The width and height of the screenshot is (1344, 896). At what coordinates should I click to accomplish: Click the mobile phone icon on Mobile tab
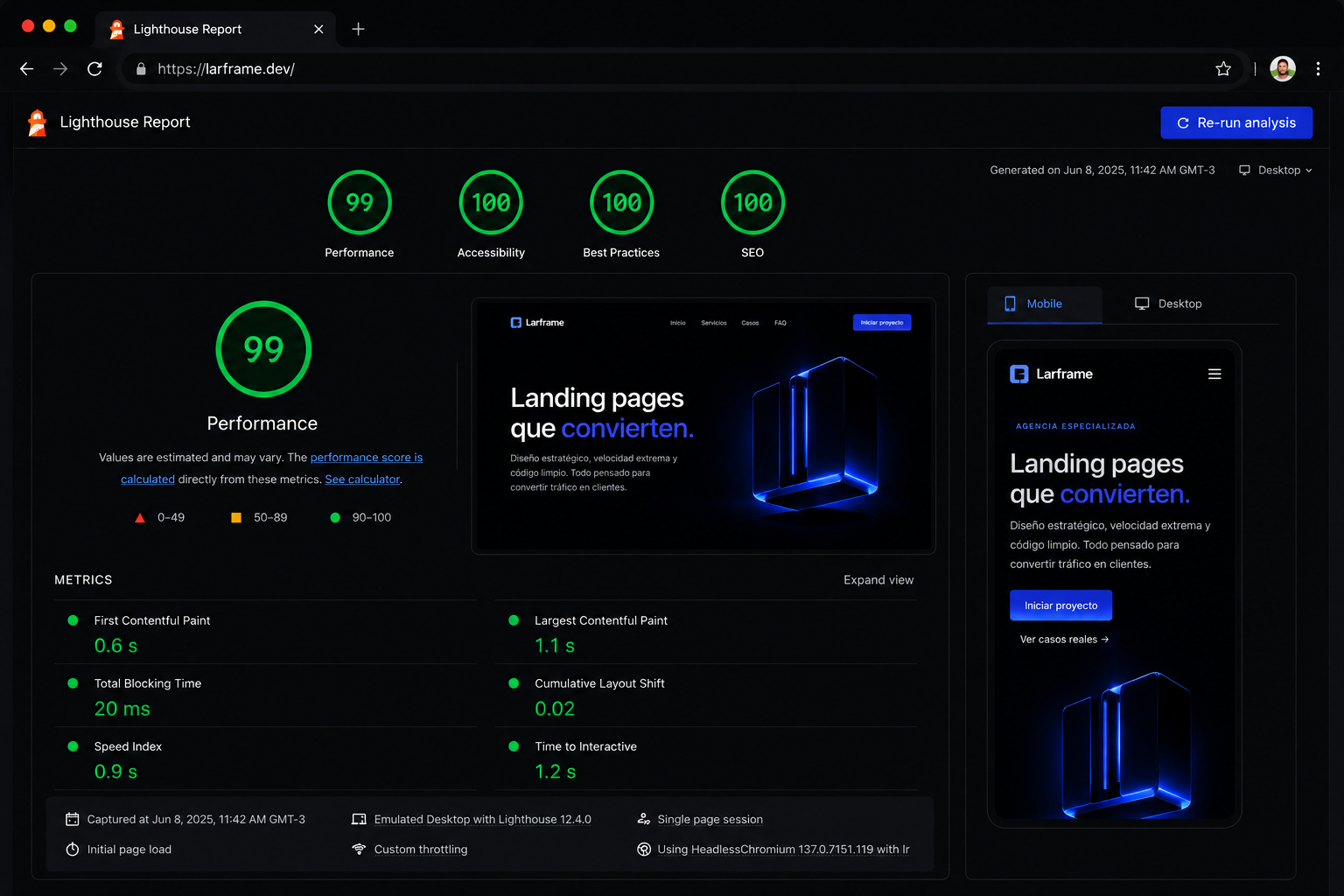click(1011, 304)
